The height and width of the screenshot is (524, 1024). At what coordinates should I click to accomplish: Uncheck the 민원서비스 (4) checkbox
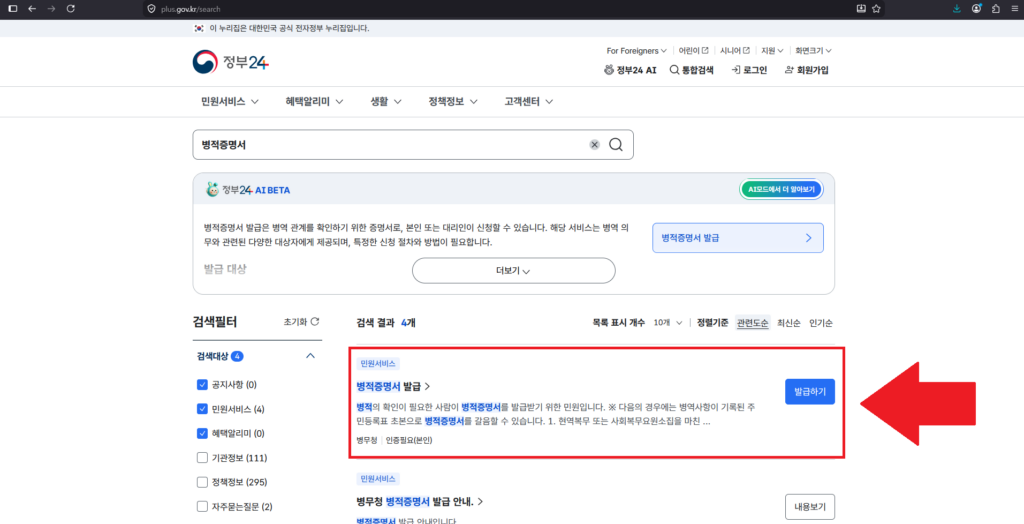tap(202, 409)
